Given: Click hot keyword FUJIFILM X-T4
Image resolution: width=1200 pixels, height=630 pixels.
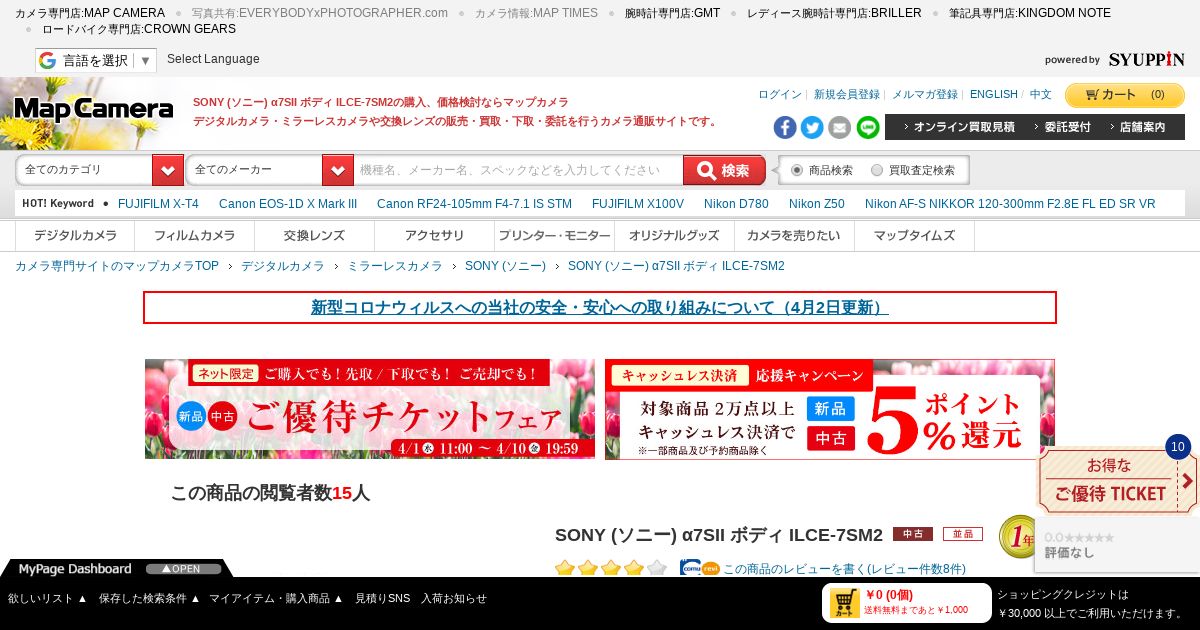Looking at the screenshot, I should [x=158, y=204].
